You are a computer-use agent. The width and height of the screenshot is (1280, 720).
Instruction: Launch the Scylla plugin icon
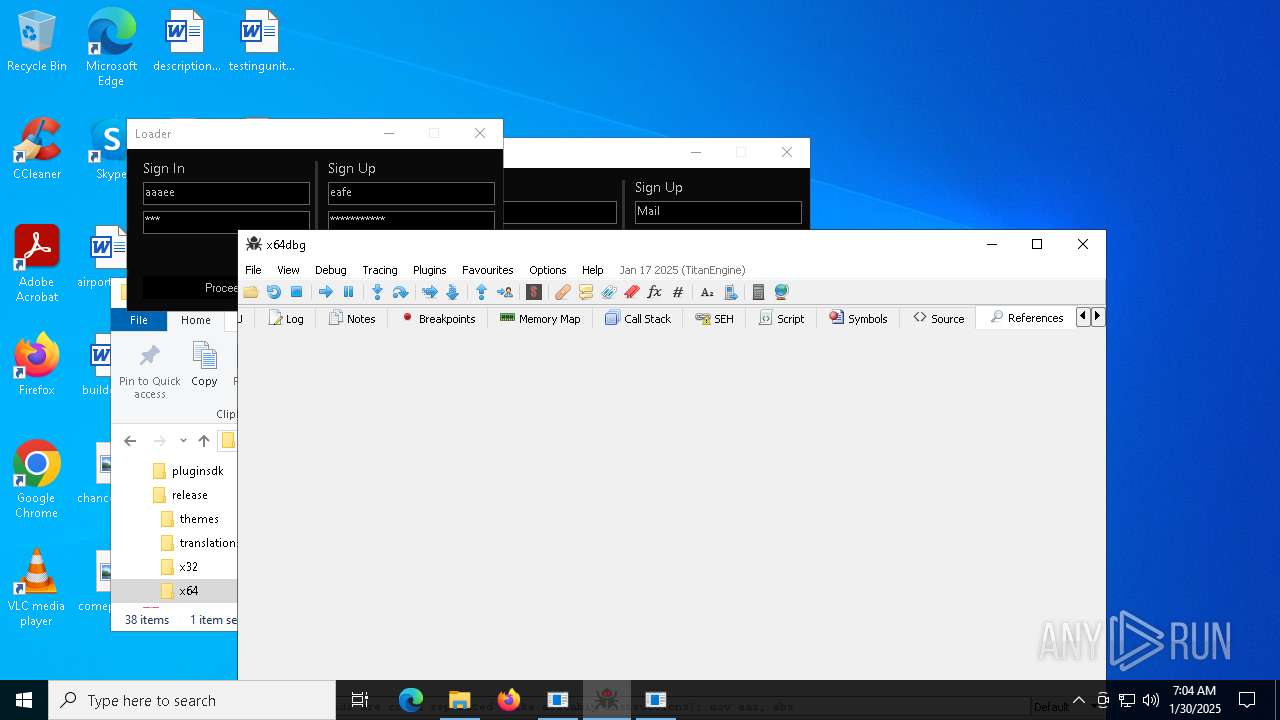tap(534, 292)
